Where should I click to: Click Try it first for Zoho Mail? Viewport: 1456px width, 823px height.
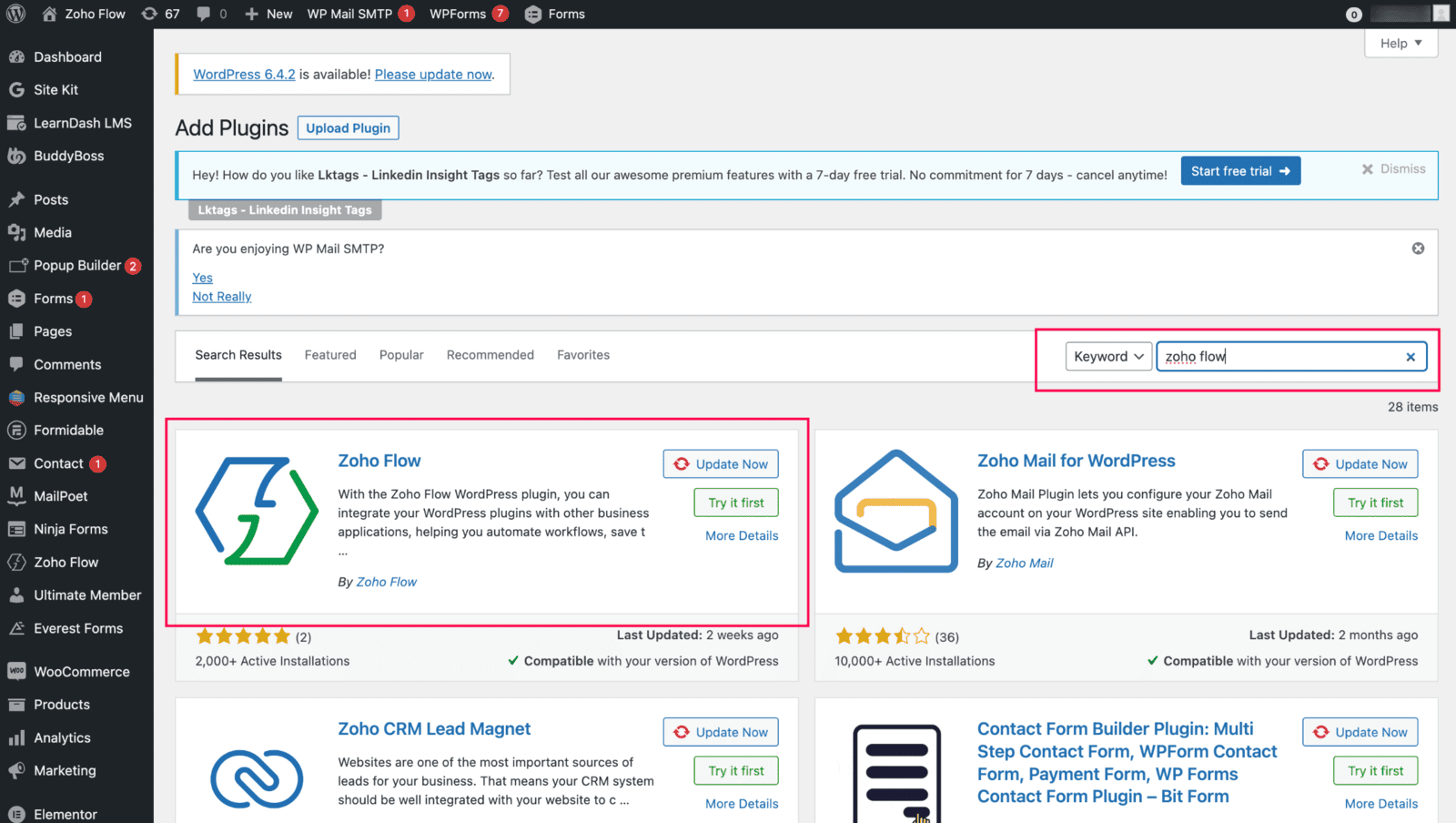[1376, 503]
